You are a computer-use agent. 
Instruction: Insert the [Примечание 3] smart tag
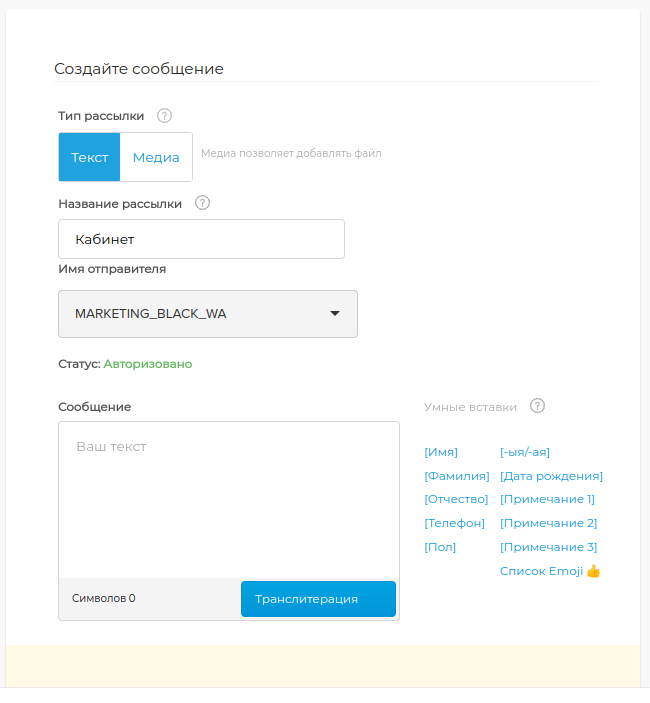point(548,547)
